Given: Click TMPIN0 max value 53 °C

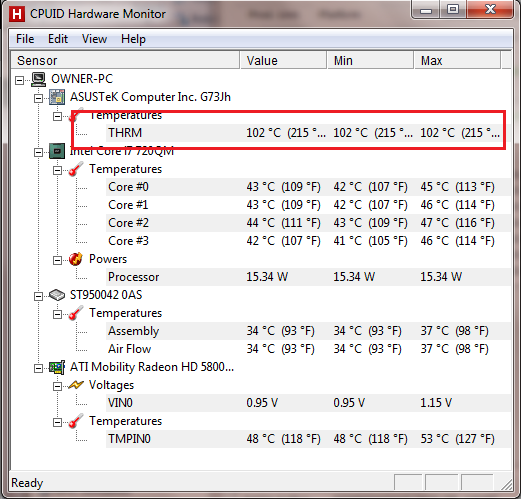Looking at the screenshot, I should 457,439.
